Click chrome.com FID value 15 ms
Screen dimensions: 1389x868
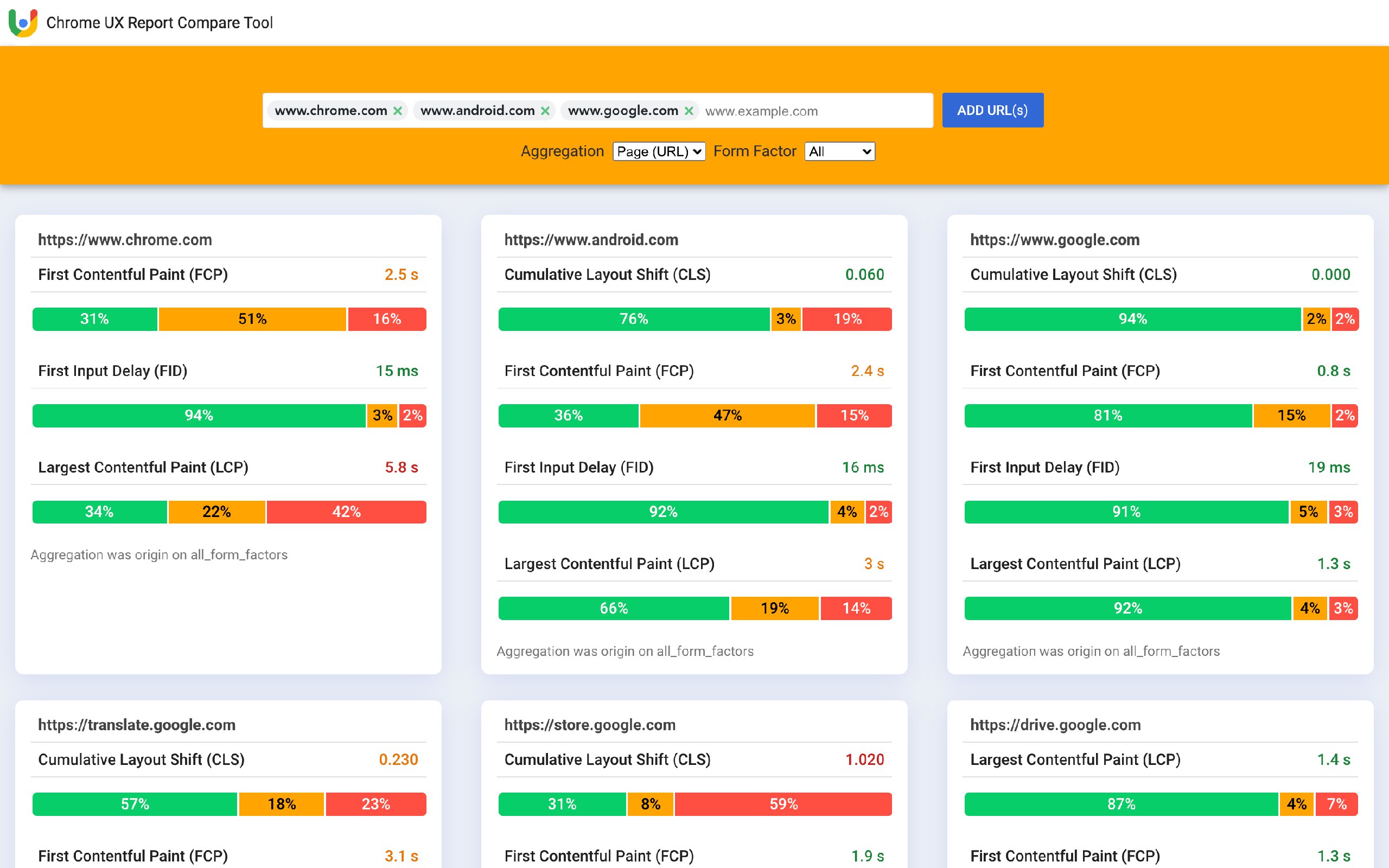click(x=397, y=372)
